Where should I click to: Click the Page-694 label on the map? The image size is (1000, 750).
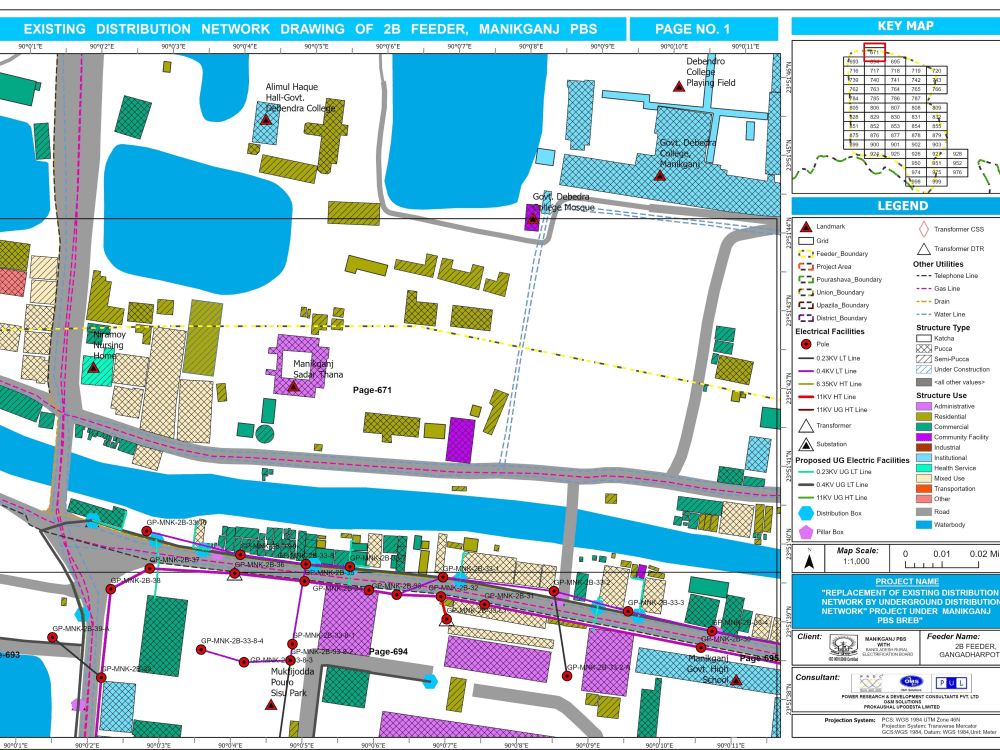pyautogui.click(x=389, y=650)
